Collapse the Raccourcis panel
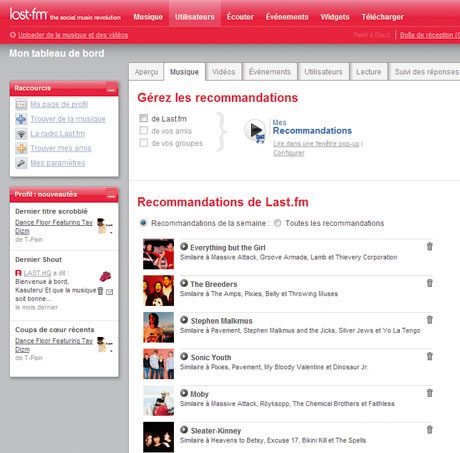The width and height of the screenshot is (460, 453). click(111, 89)
